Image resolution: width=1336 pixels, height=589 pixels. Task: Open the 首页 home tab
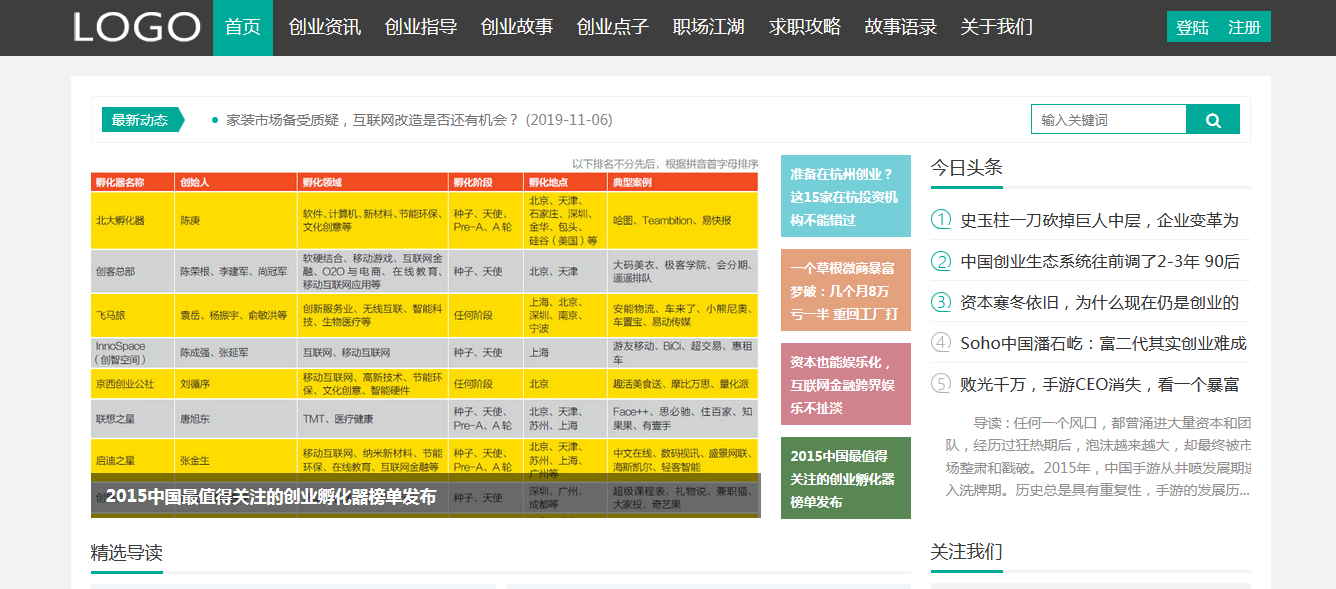(243, 27)
